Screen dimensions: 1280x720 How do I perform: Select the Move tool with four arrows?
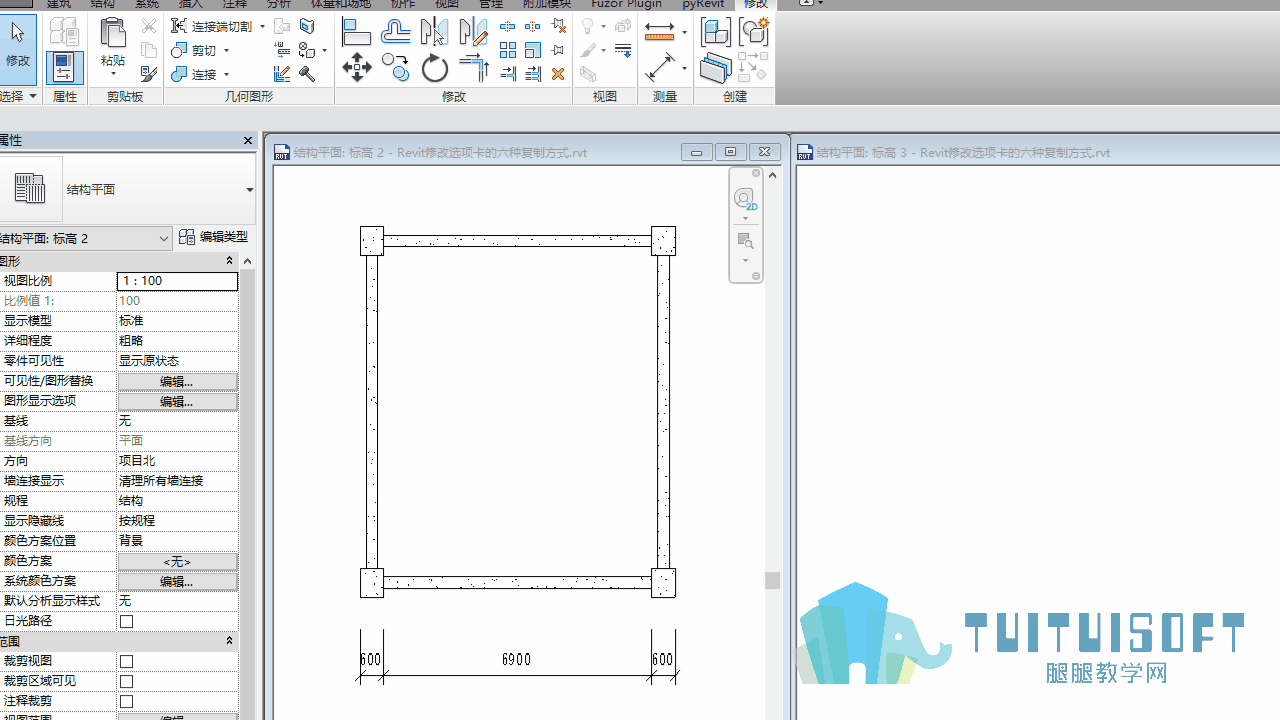point(357,68)
